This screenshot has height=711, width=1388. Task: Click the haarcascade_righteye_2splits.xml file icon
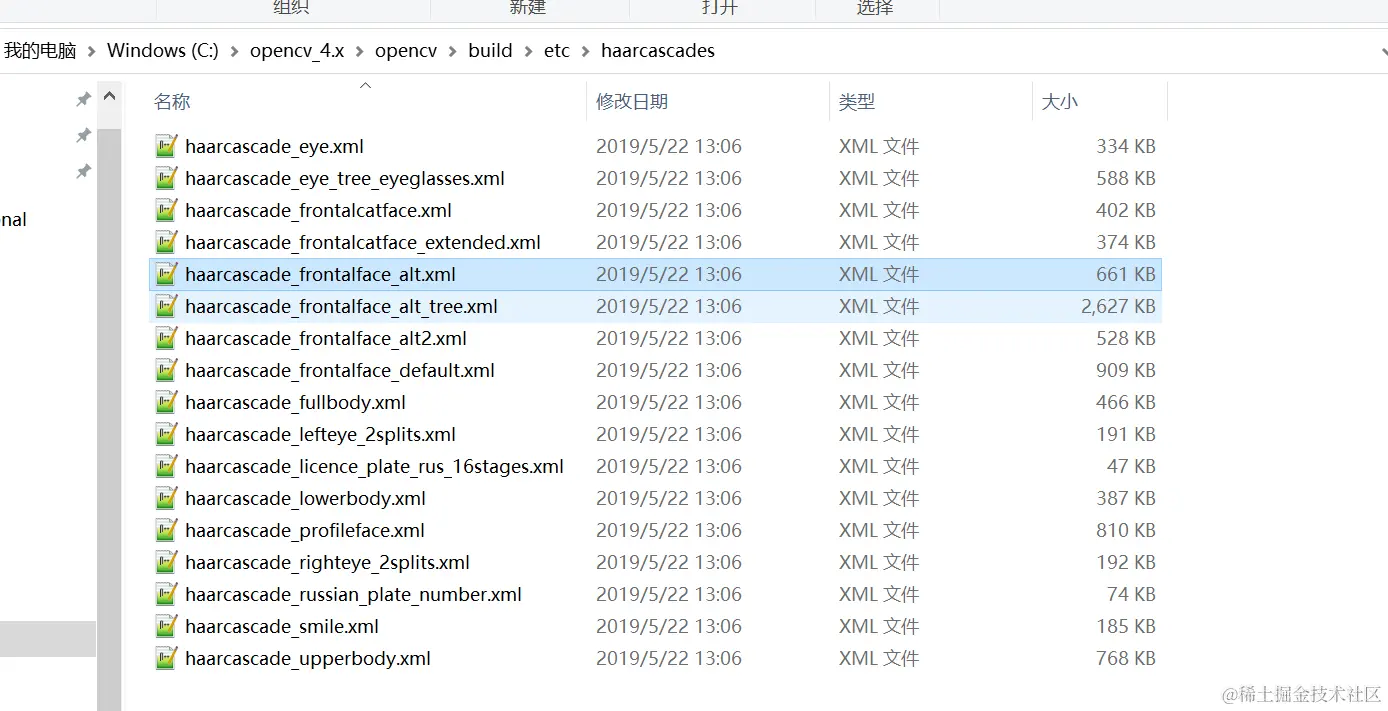167,562
